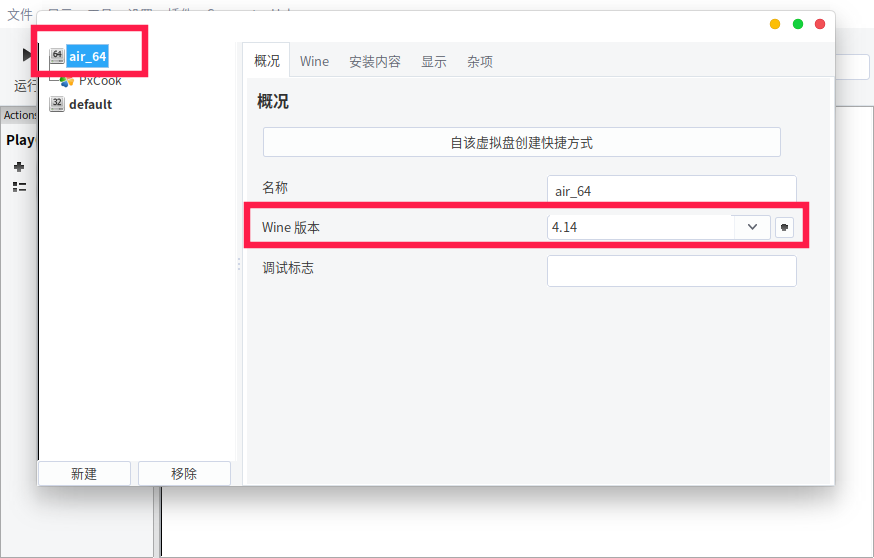Open the Wine 版本 dropdown arrow
Image resolution: width=874 pixels, height=558 pixels.
(752, 227)
